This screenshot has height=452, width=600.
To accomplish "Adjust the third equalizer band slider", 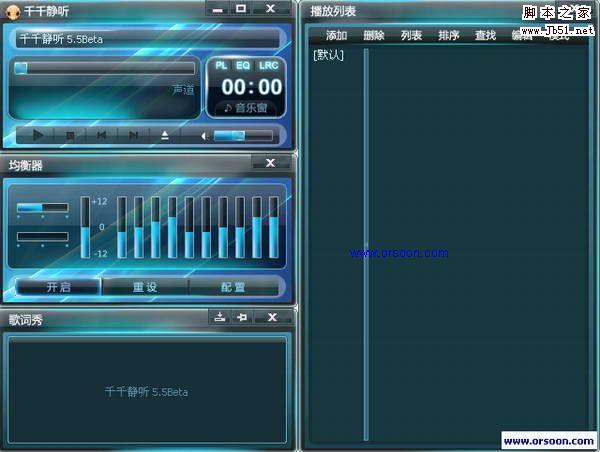I will pos(156,227).
